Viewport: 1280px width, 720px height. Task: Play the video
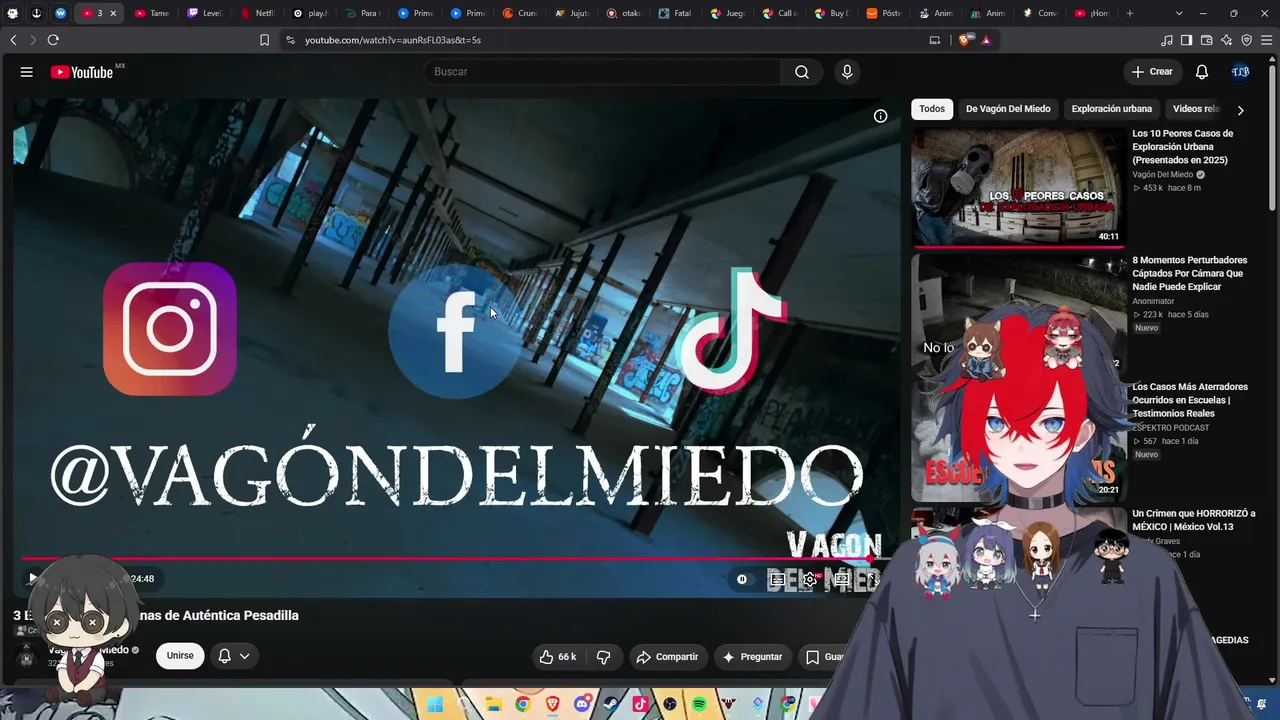click(x=32, y=578)
